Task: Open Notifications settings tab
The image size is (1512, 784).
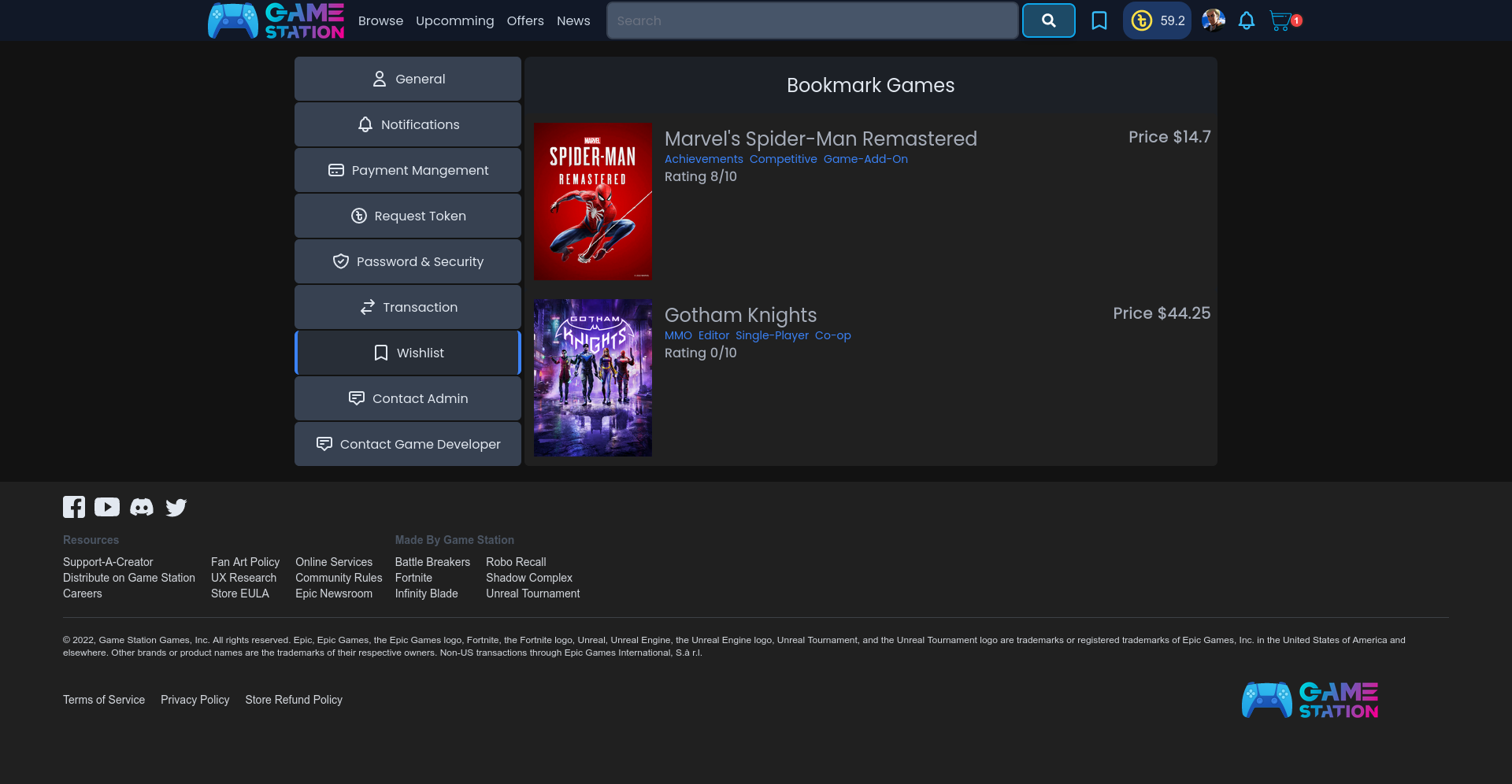Action: point(408,124)
